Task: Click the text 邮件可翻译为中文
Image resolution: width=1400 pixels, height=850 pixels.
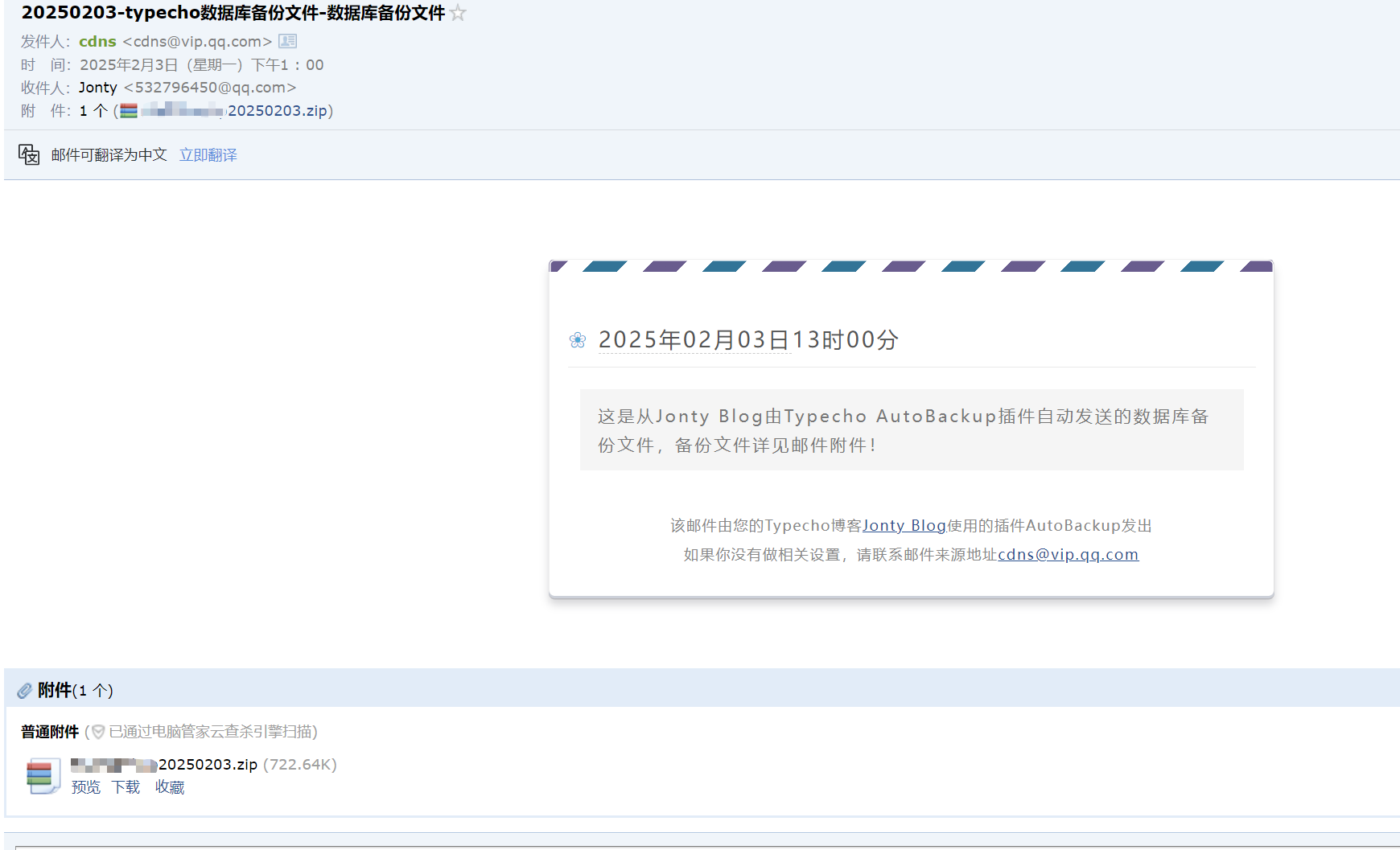Action: (x=109, y=155)
